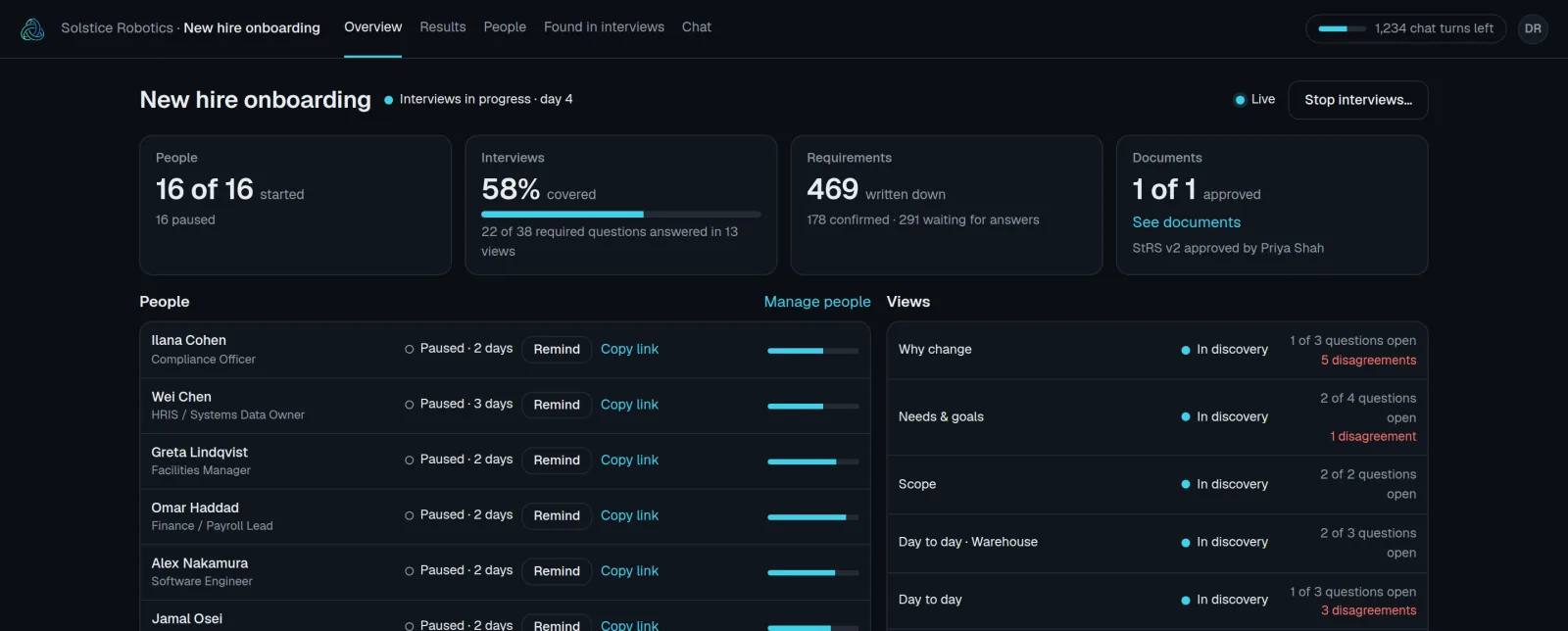This screenshot has width=1568, height=631.
Task: Open the Chat tab
Action: point(697,27)
